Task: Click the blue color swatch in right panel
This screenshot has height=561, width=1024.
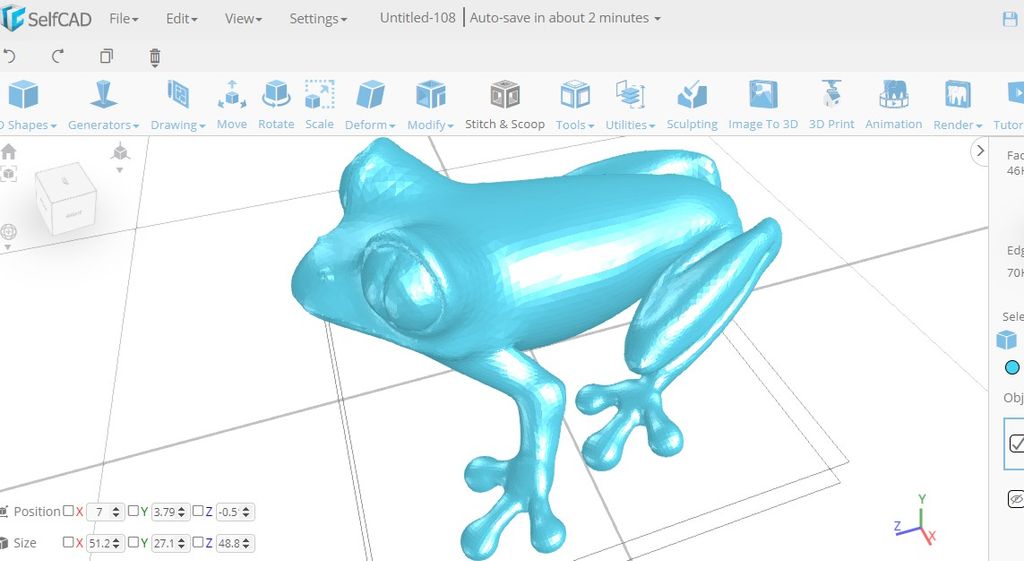Action: coord(1012,368)
